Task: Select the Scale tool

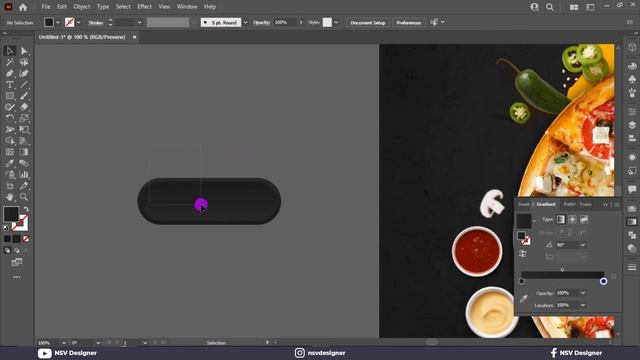Action: coord(24,118)
